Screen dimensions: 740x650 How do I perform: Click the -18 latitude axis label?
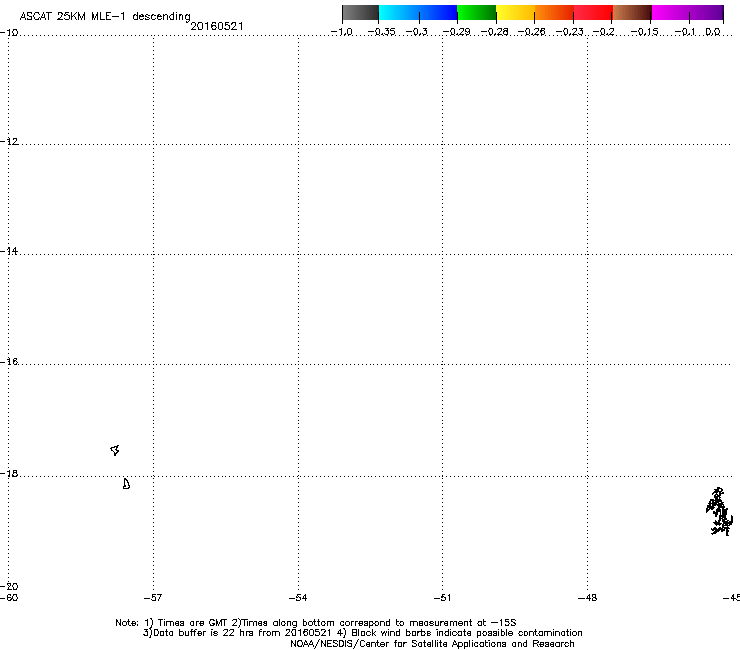point(9,473)
